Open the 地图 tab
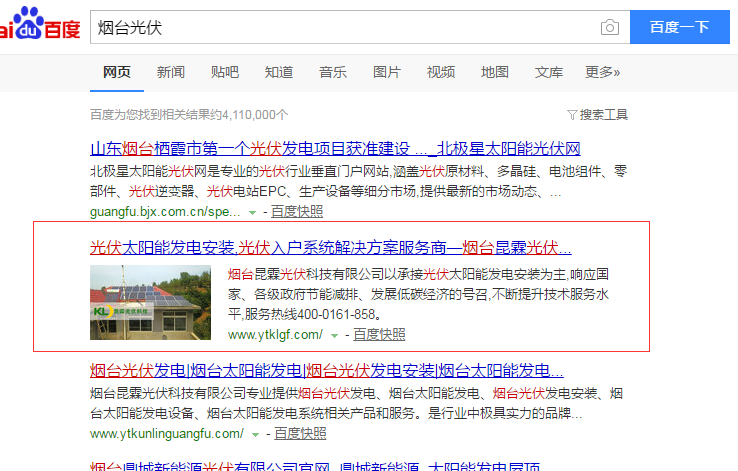This screenshot has width=738, height=471. [x=495, y=72]
